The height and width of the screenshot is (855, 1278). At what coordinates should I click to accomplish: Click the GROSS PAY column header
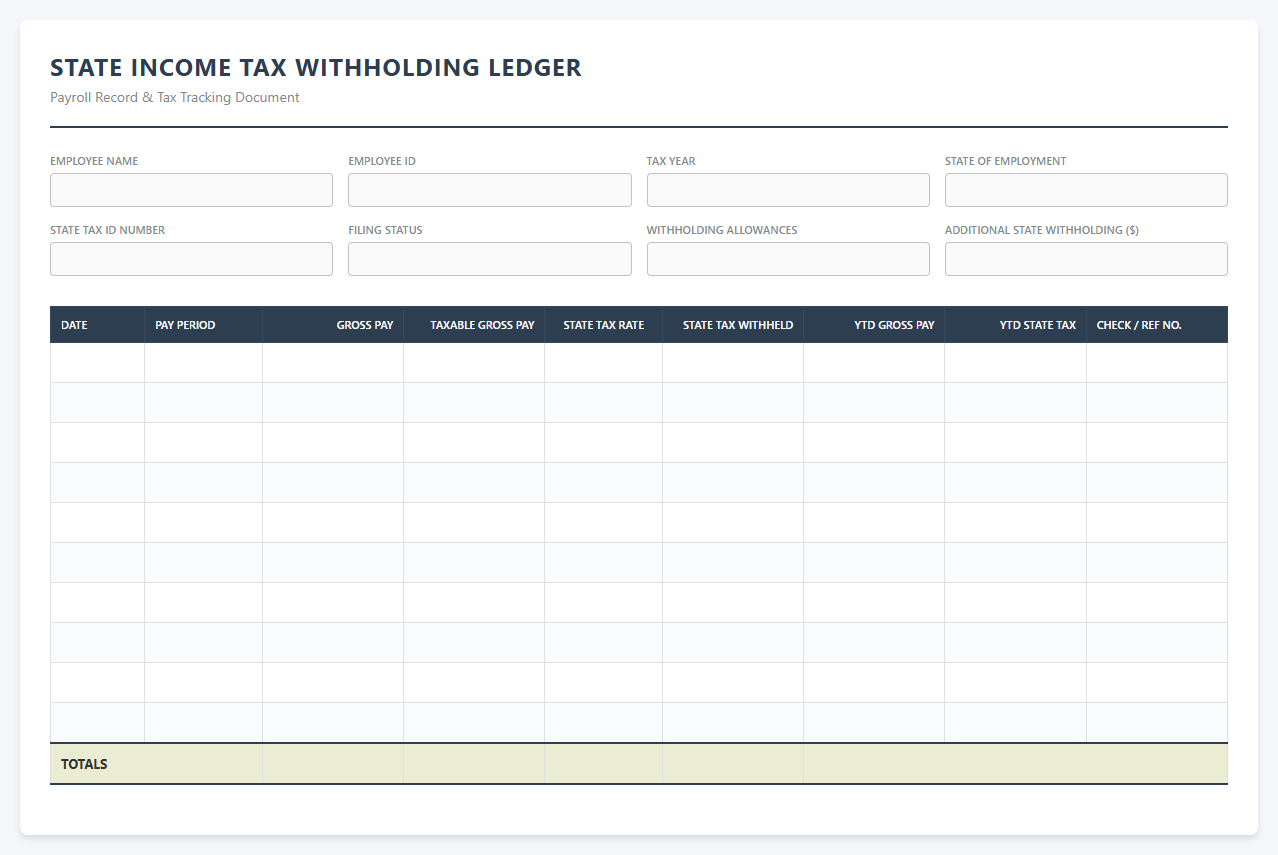click(x=333, y=325)
